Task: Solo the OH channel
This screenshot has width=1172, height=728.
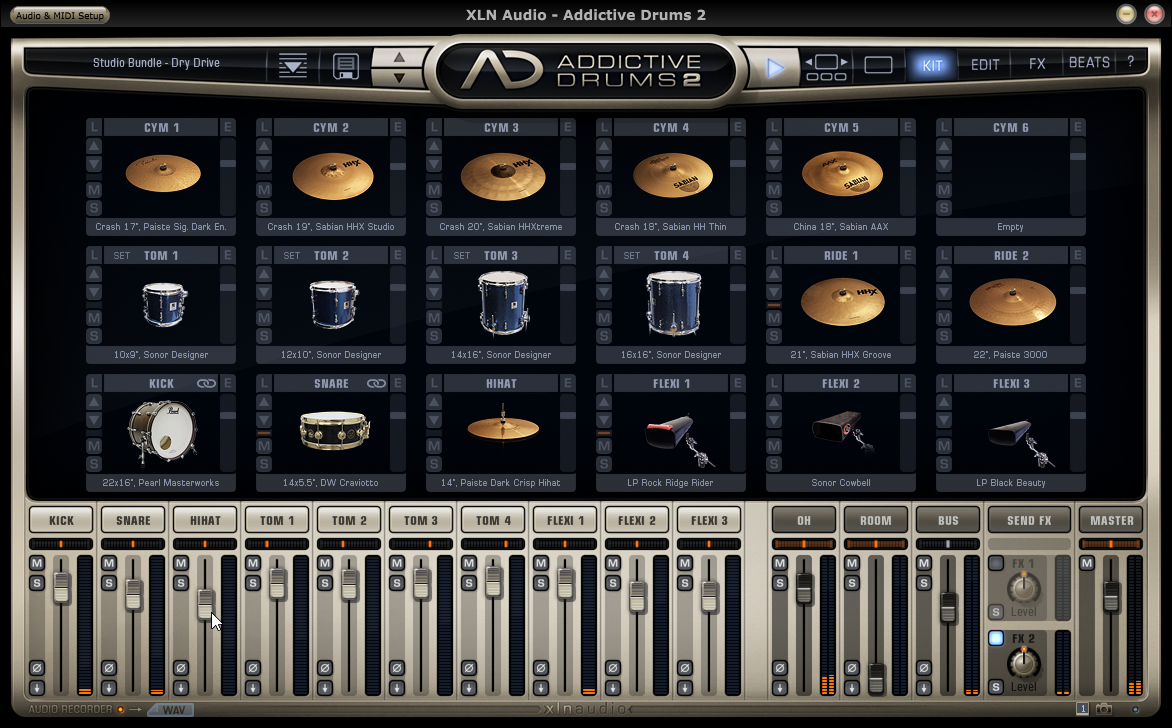Action: 780,583
